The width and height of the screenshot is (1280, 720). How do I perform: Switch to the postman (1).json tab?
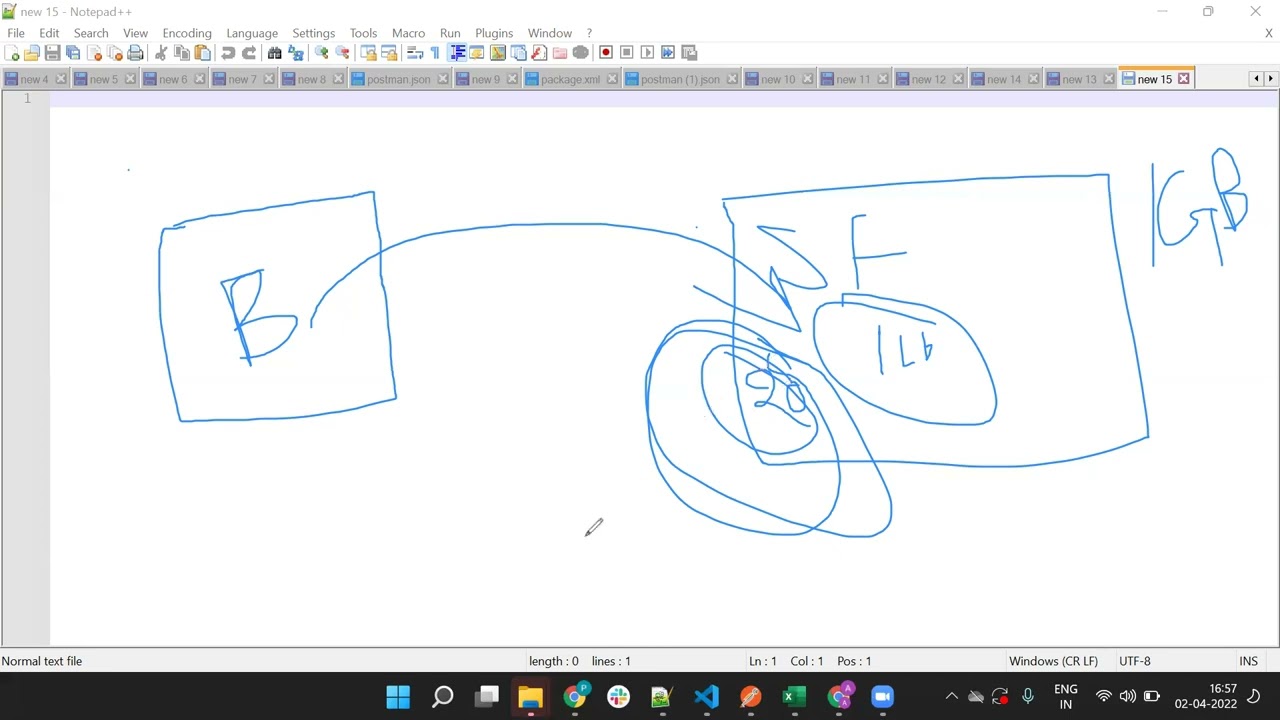click(680, 79)
